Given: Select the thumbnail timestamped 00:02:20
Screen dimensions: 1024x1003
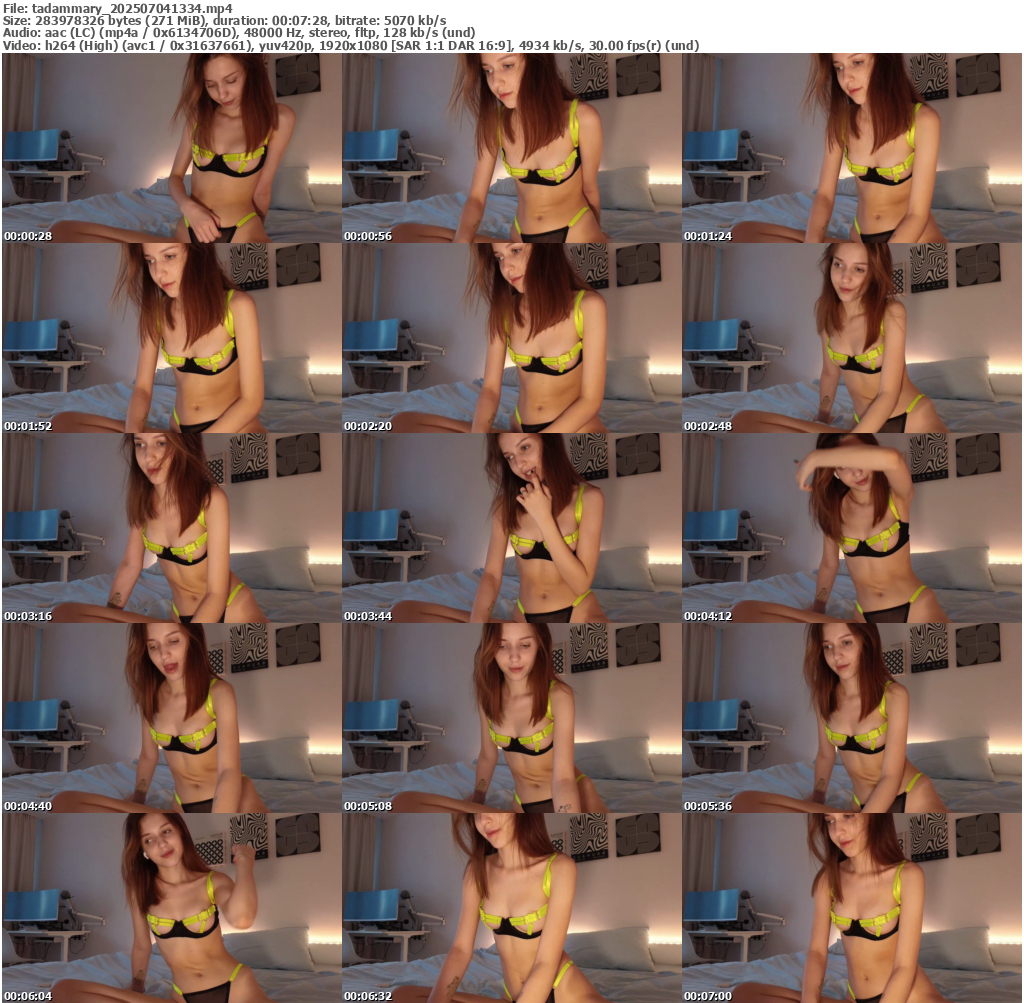Looking at the screenshot, I should 511,338.
